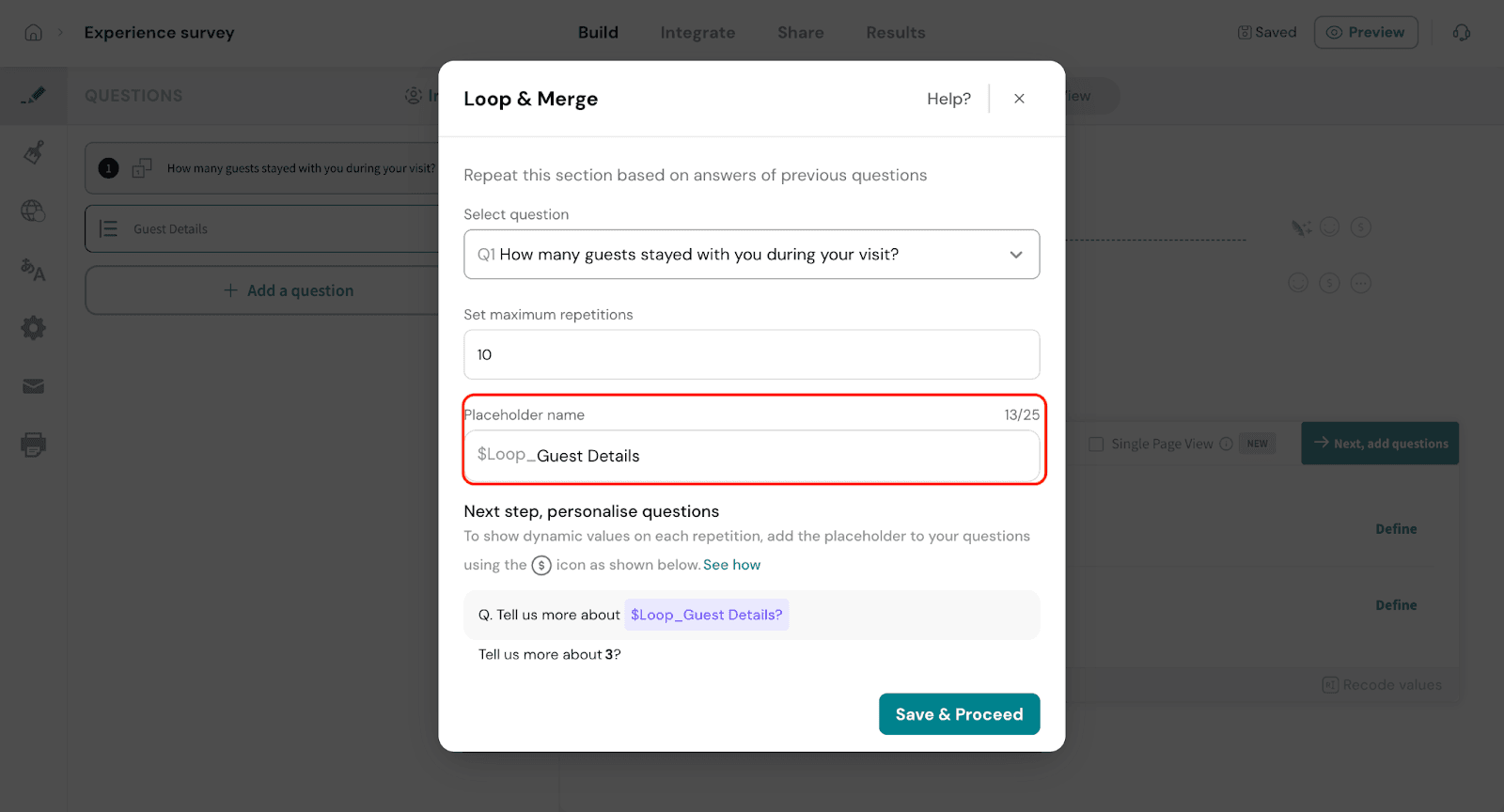1504x812 pixels.
Task: Toggle the Single Page View checkbox
Action: pos(1096,444)
